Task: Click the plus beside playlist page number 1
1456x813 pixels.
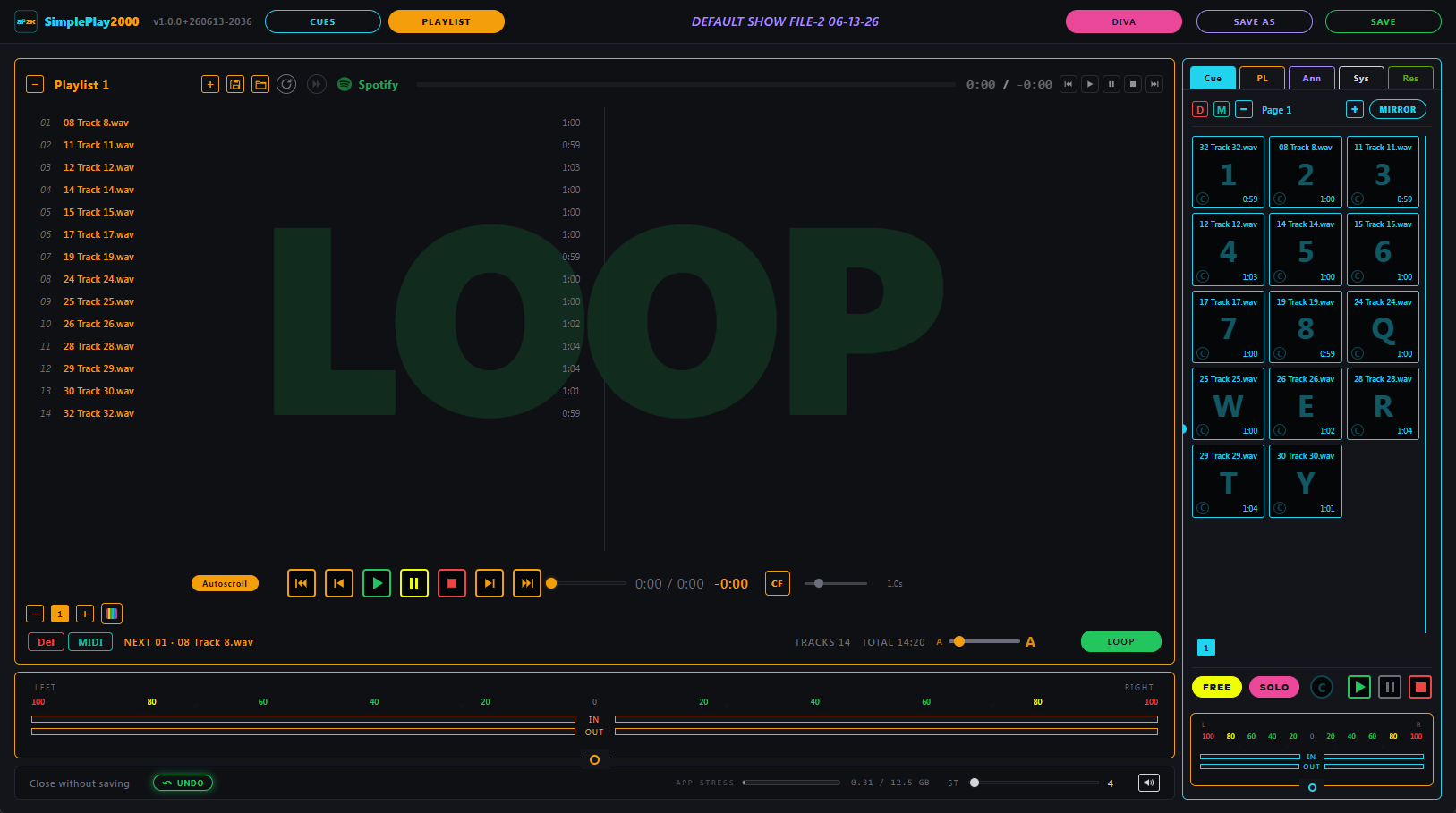Action: click(85, 614)
